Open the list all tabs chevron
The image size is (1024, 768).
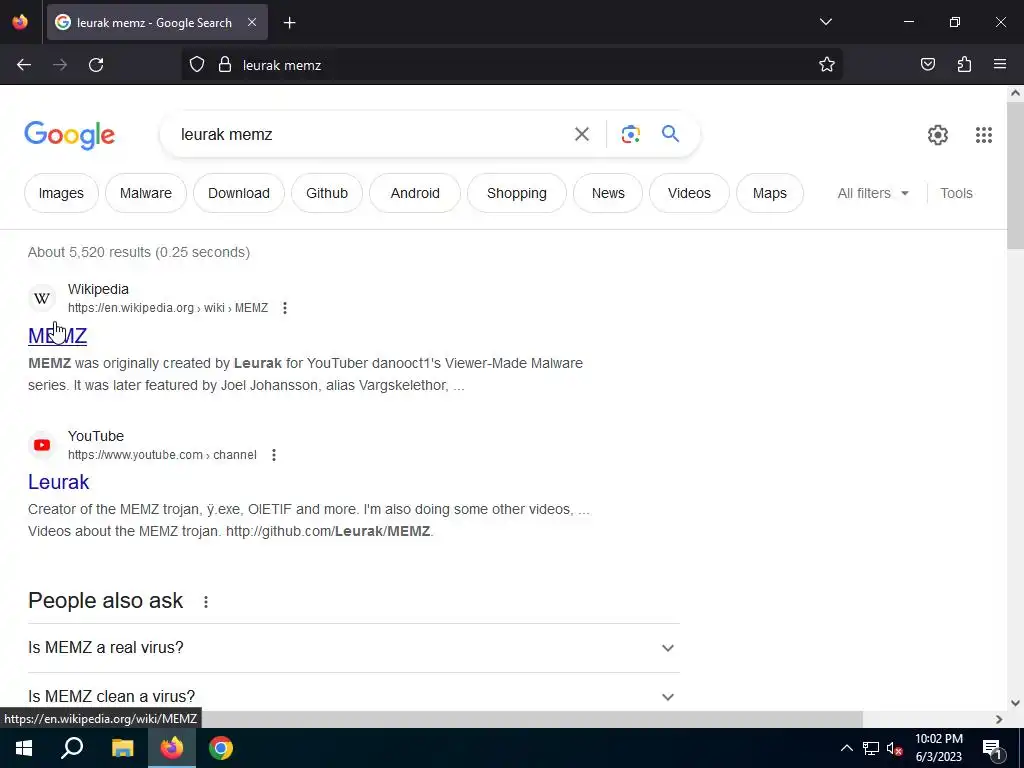coord(825,22)
